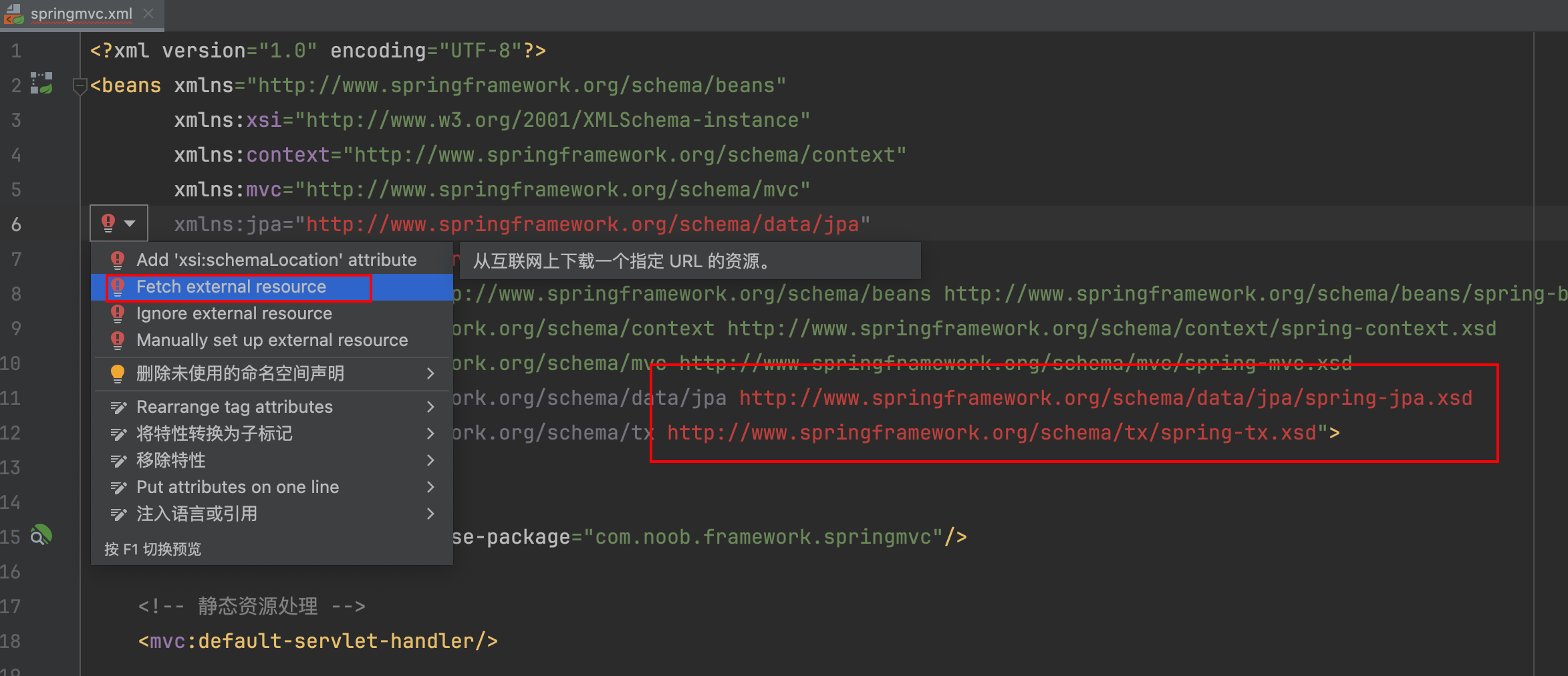Click the spring-context.xsd URL on line 9
Image resolution: width=1568 pixels, height=676 pixels.
tap(1112, 329)
